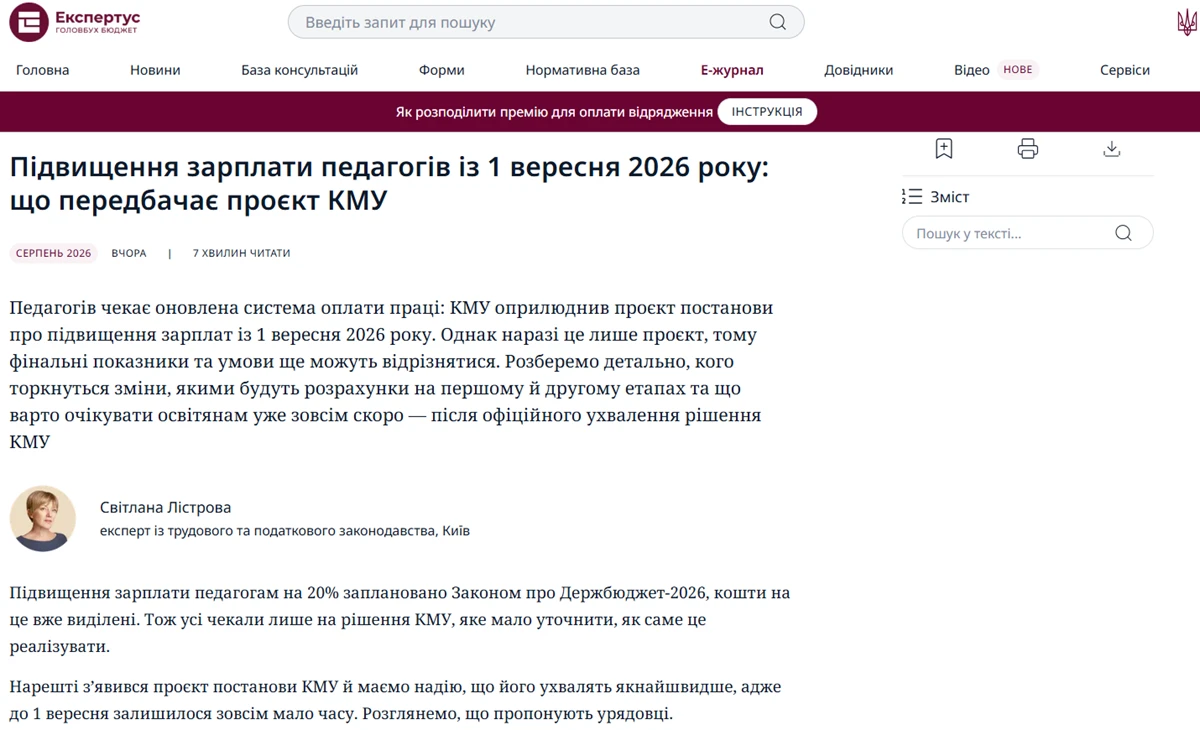Click the magnifier in the Пошук у тексті field

coord(1123,234)
